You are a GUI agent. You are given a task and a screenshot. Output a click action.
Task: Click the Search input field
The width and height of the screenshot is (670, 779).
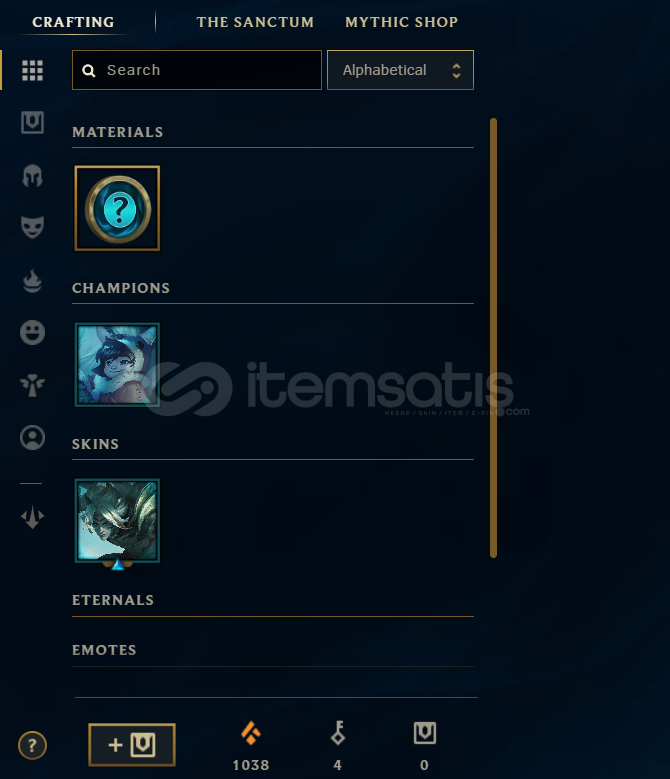[x=197, y=70]
